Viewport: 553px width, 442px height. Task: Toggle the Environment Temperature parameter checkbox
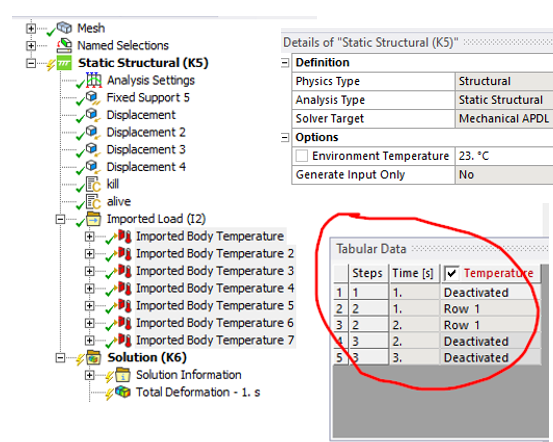click(302, 156)
